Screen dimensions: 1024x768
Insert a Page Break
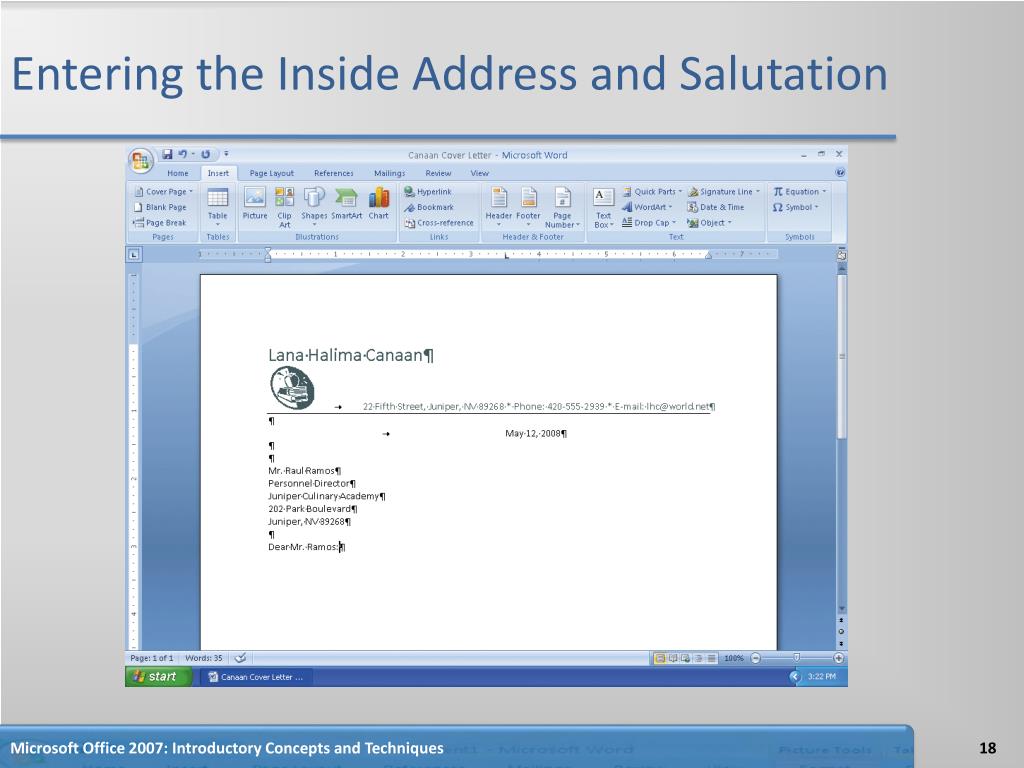160,223
